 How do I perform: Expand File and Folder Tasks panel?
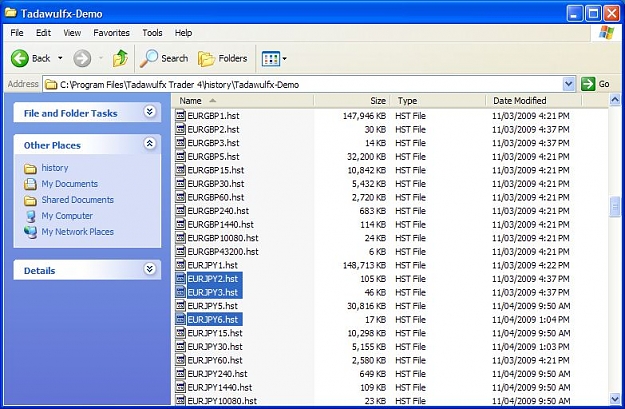(x=149, y=112)
